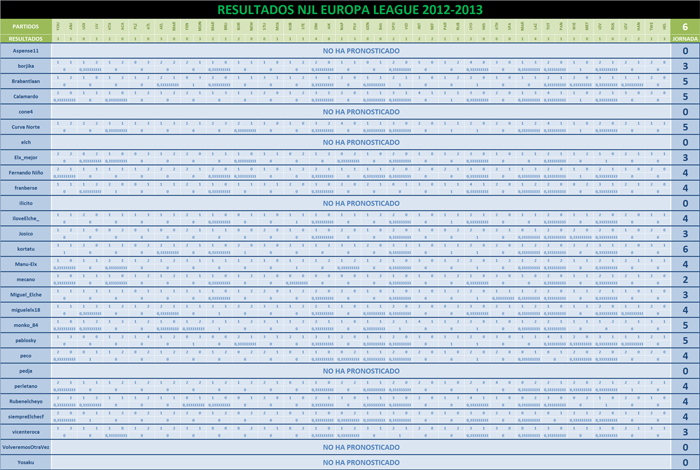Viewport: 700px width, 470px height.
Task: Click the player name 'Yosaku'
Action: click(26, 462)
